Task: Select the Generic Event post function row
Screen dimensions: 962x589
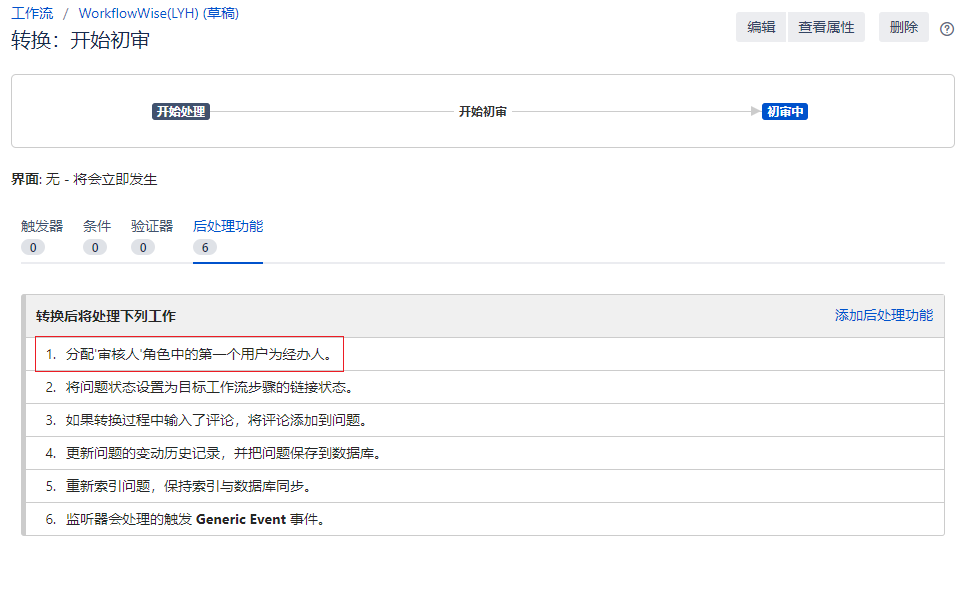Action: coord(196,520)
